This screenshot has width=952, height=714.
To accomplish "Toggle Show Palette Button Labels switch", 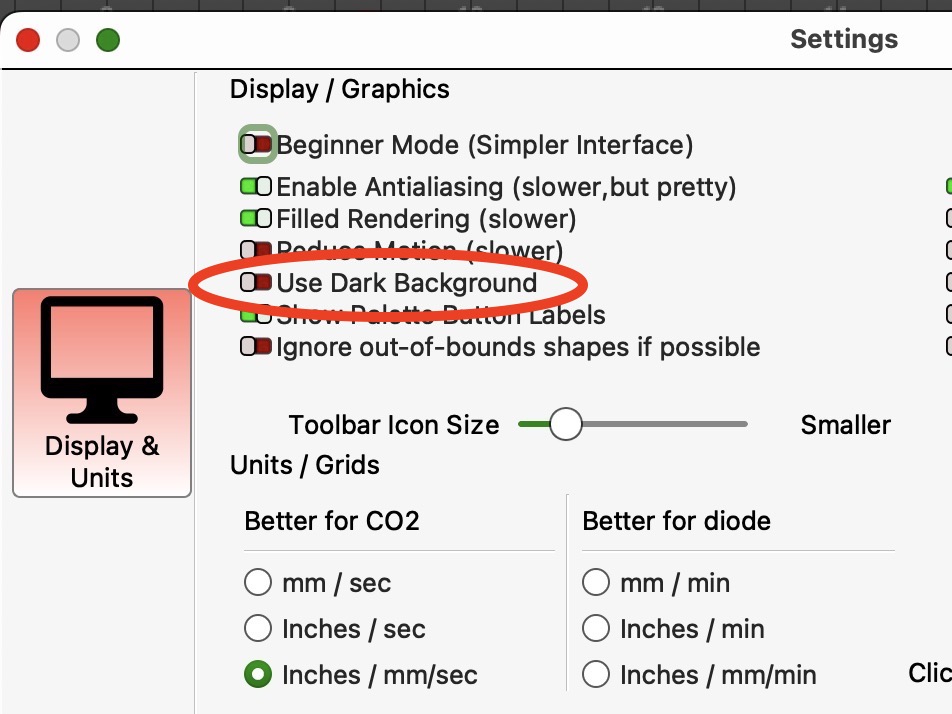I will (256, 316).
